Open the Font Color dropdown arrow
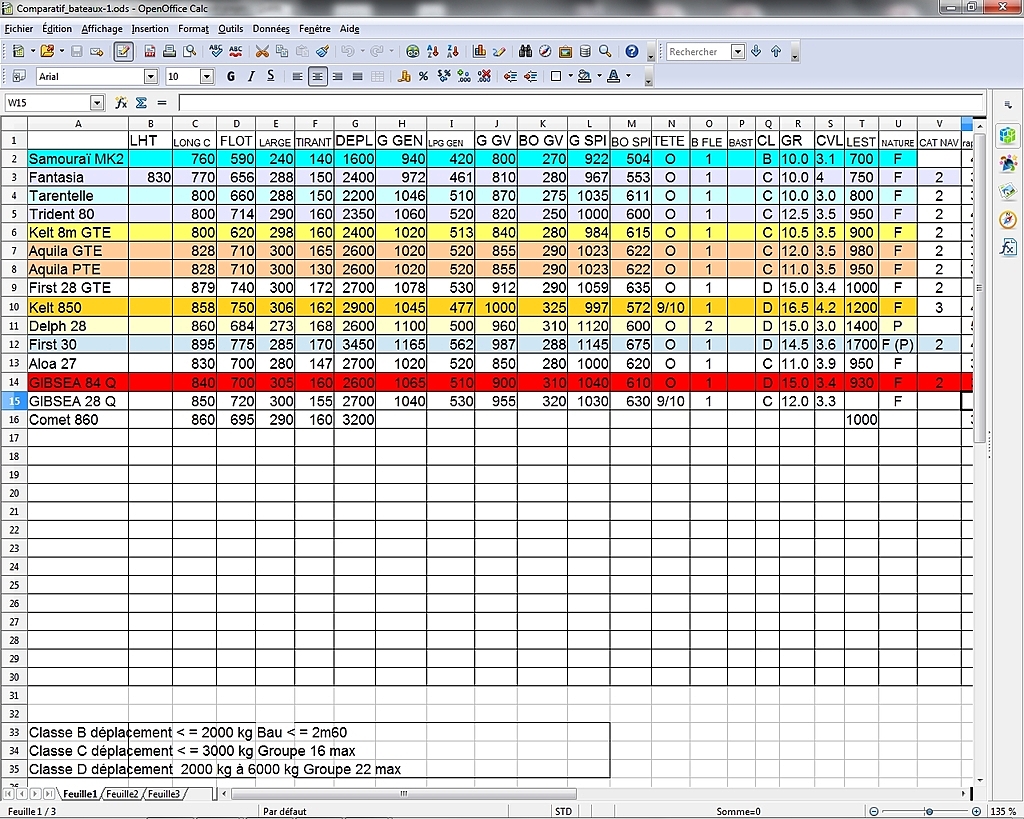Viewport: 1024px width, 819px height. coord(629,76)
